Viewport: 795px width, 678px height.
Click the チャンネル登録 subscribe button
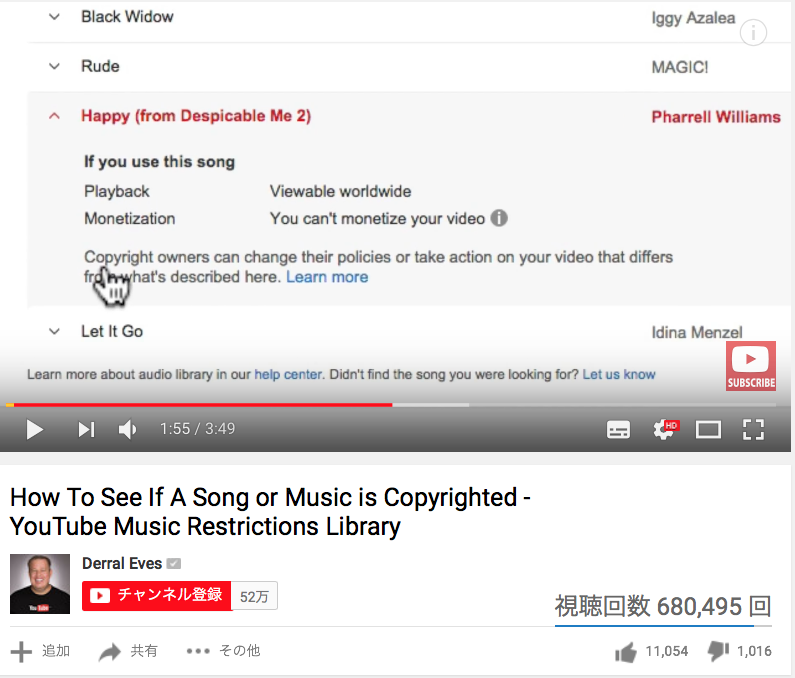click(157, 596)
